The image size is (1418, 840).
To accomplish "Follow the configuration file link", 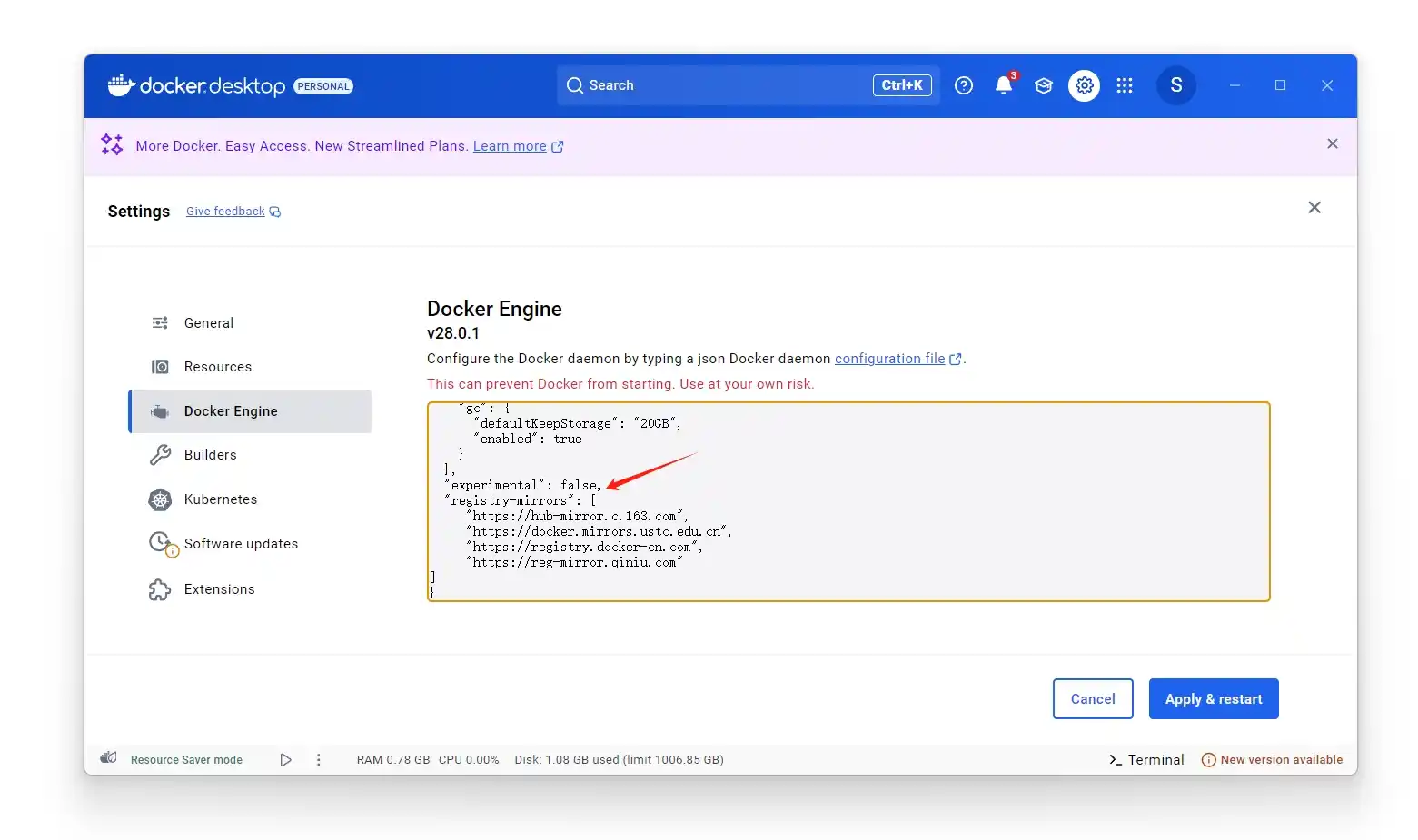I will coord(889,359).
